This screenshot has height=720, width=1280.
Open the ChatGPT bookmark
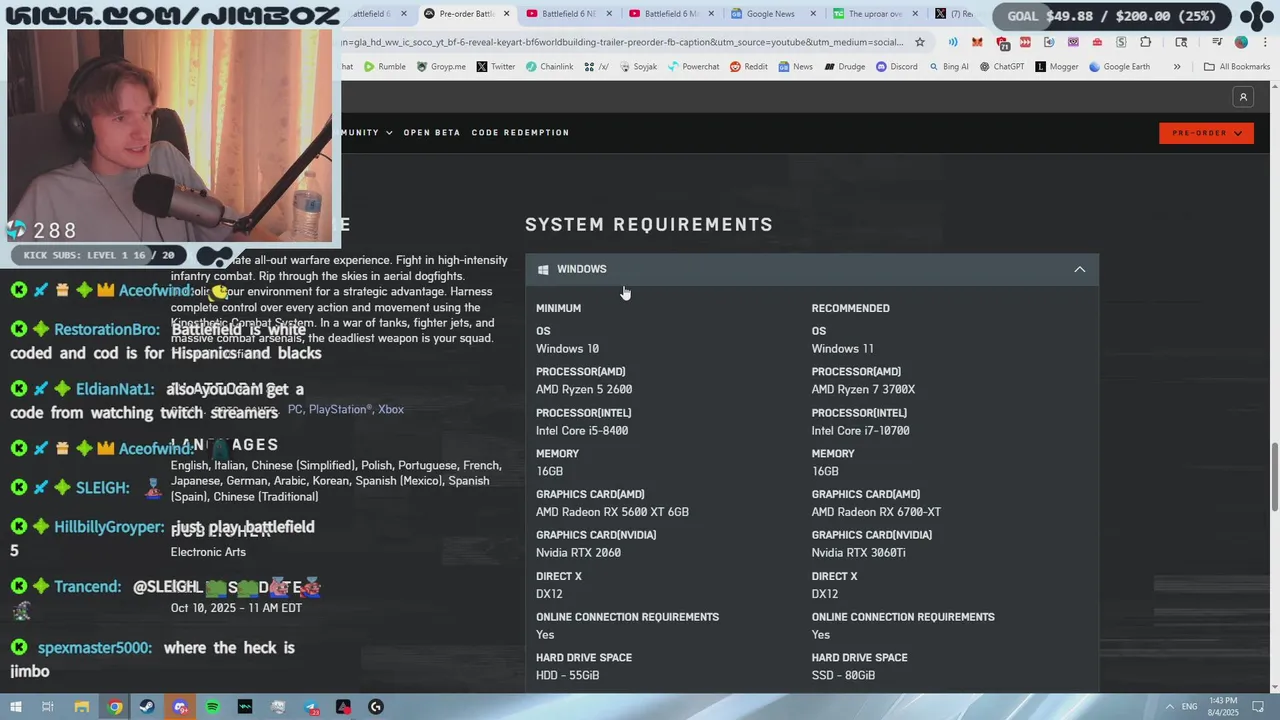click(x=1002, y=67)
